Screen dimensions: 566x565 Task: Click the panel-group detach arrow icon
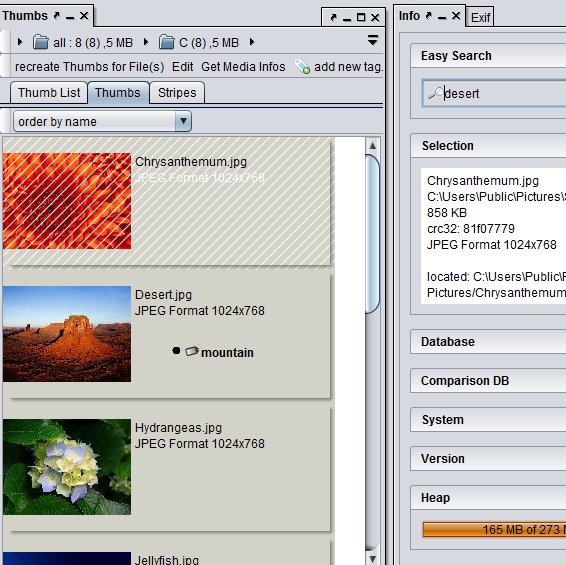point(333,17)
